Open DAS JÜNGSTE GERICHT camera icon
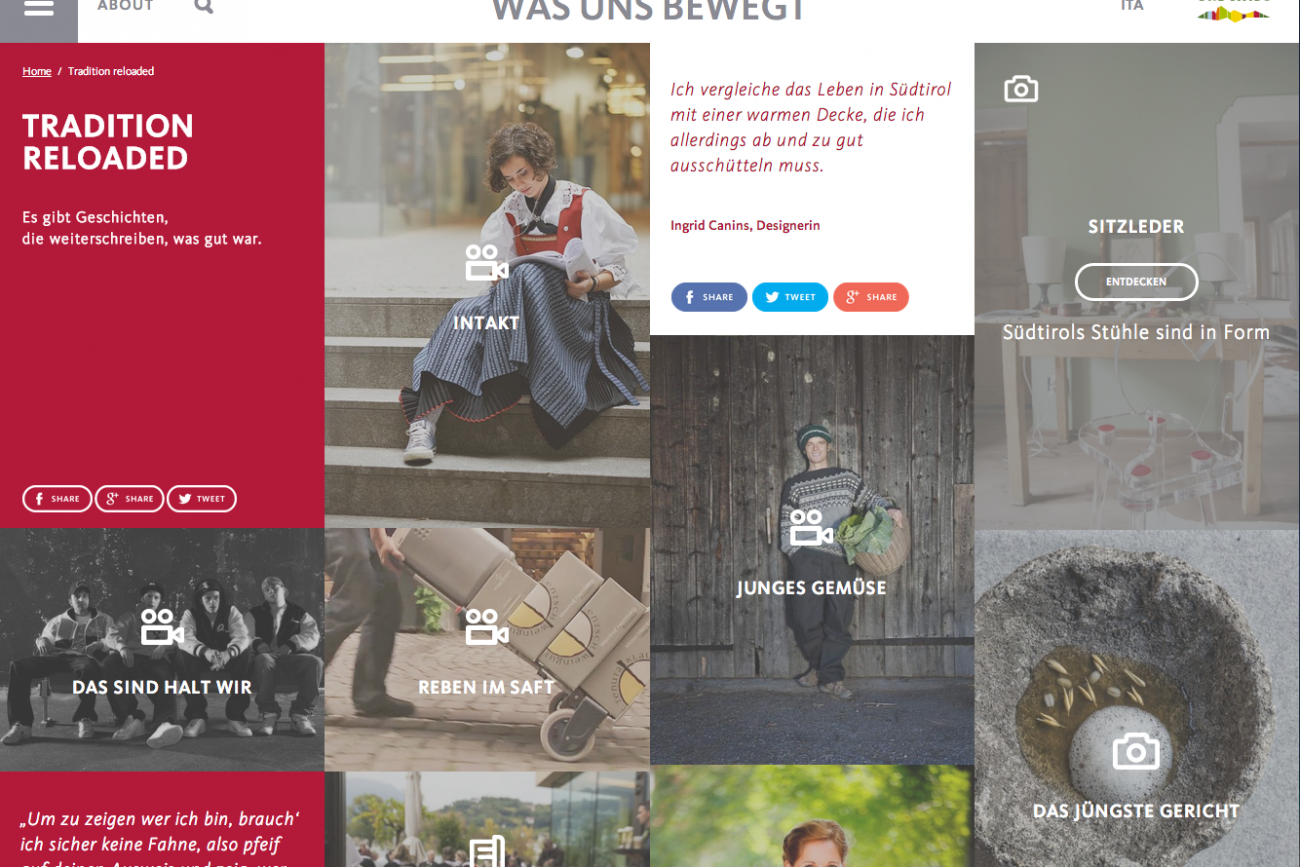 [1136, 751]
